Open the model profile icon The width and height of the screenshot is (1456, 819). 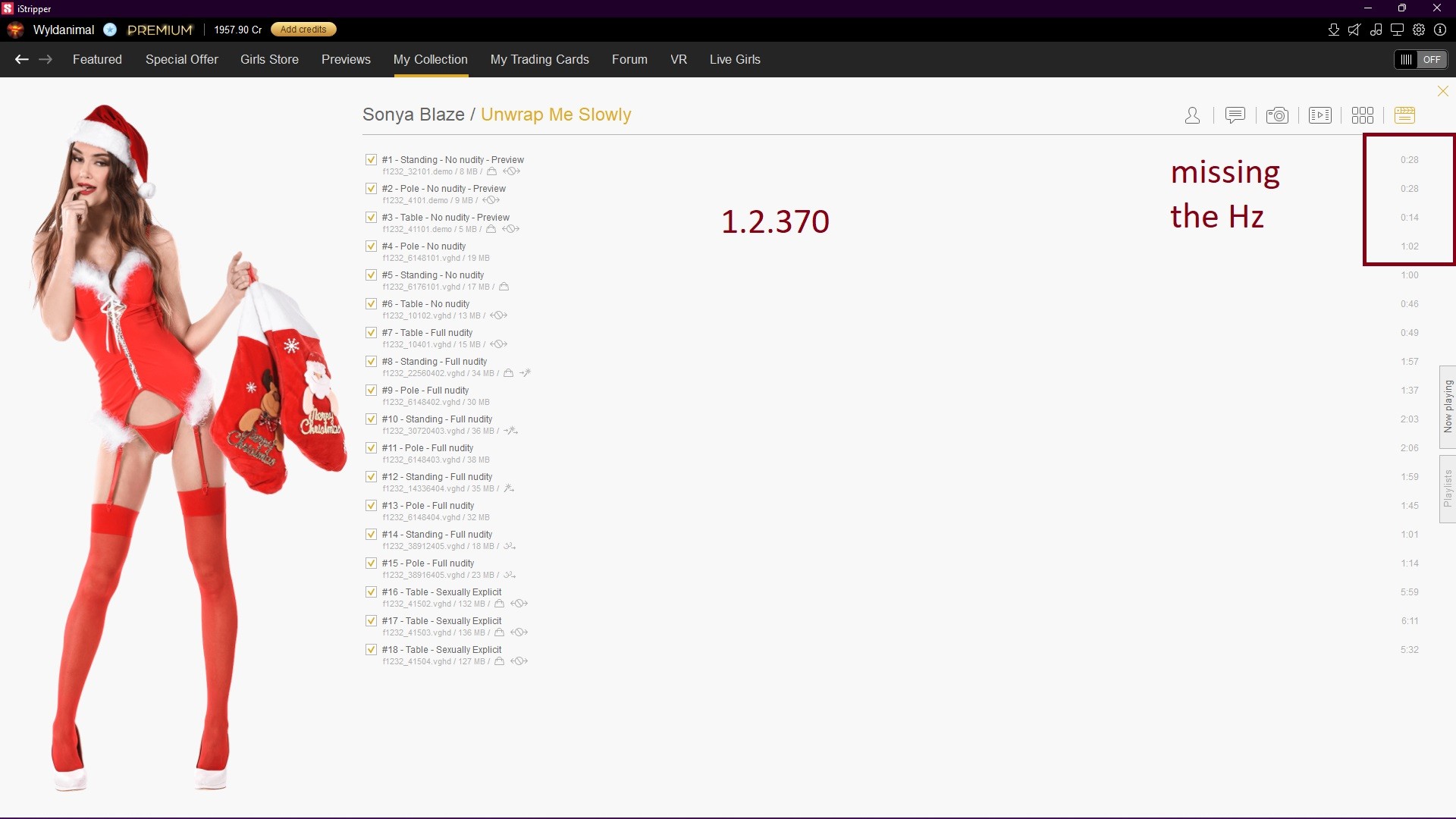coord(1192,115)
